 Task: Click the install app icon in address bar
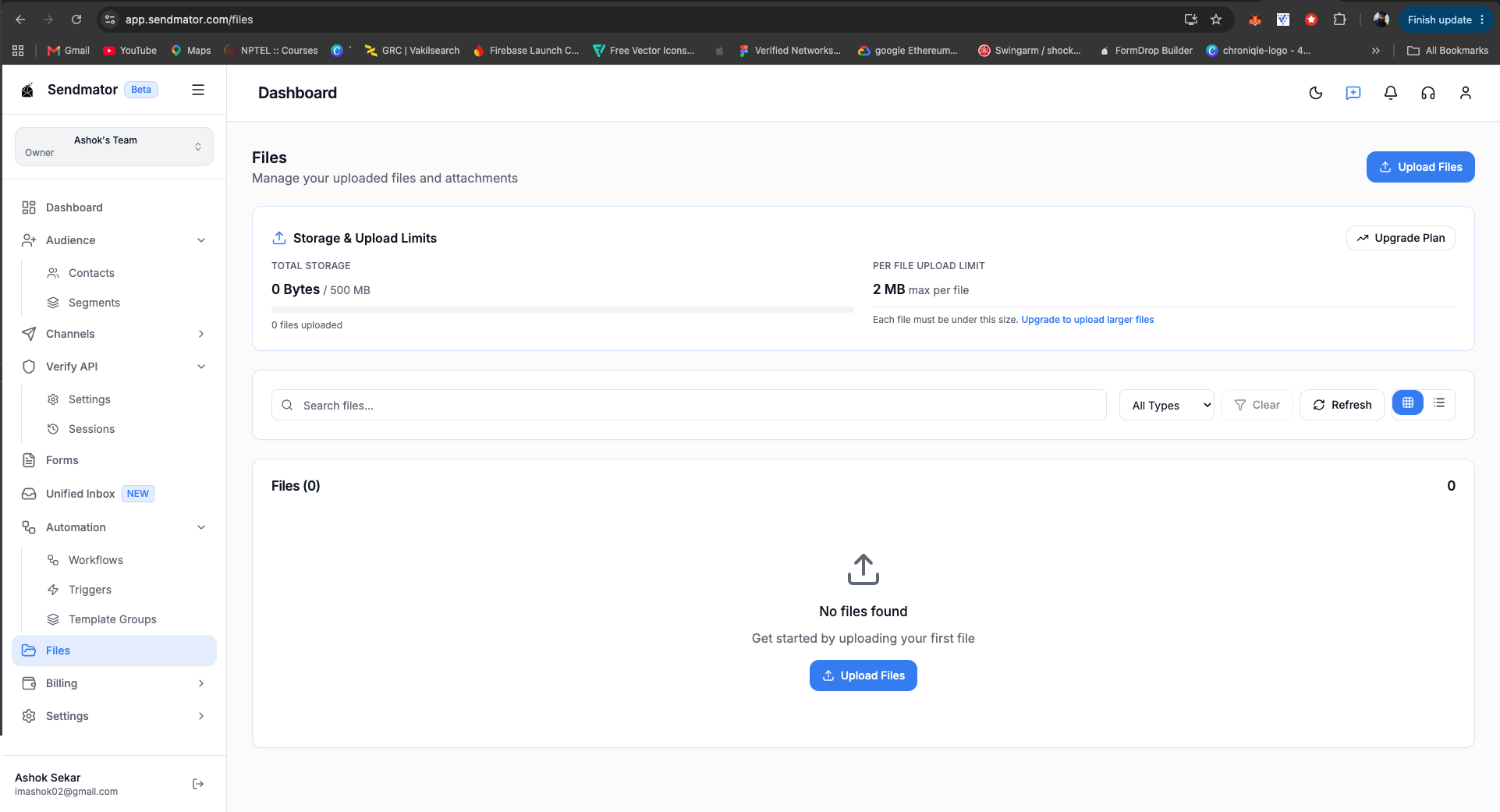click(1190, 20)
